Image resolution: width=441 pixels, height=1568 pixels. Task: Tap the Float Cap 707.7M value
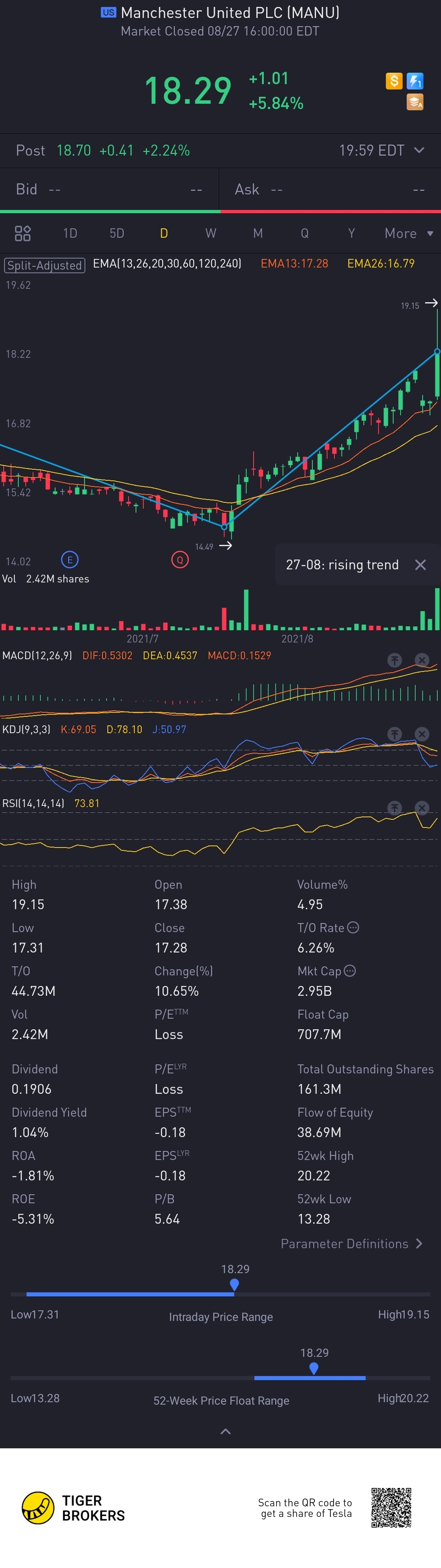pyautogui.click(x=319, y=1034)
